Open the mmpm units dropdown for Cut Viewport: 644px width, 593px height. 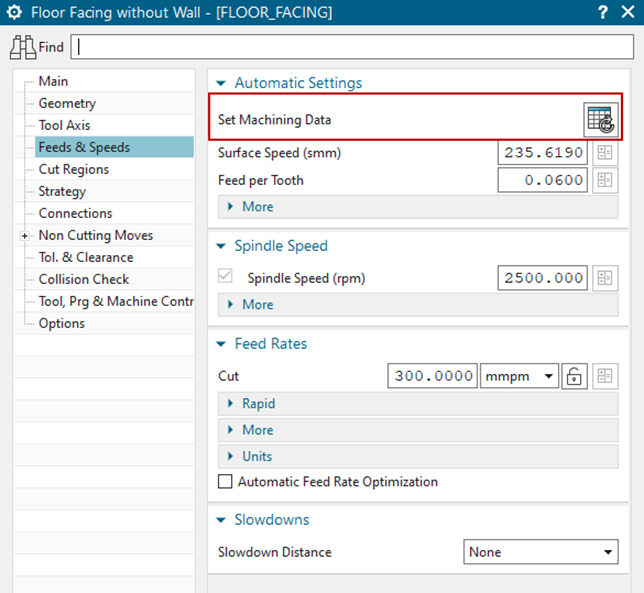coord(519,377)
